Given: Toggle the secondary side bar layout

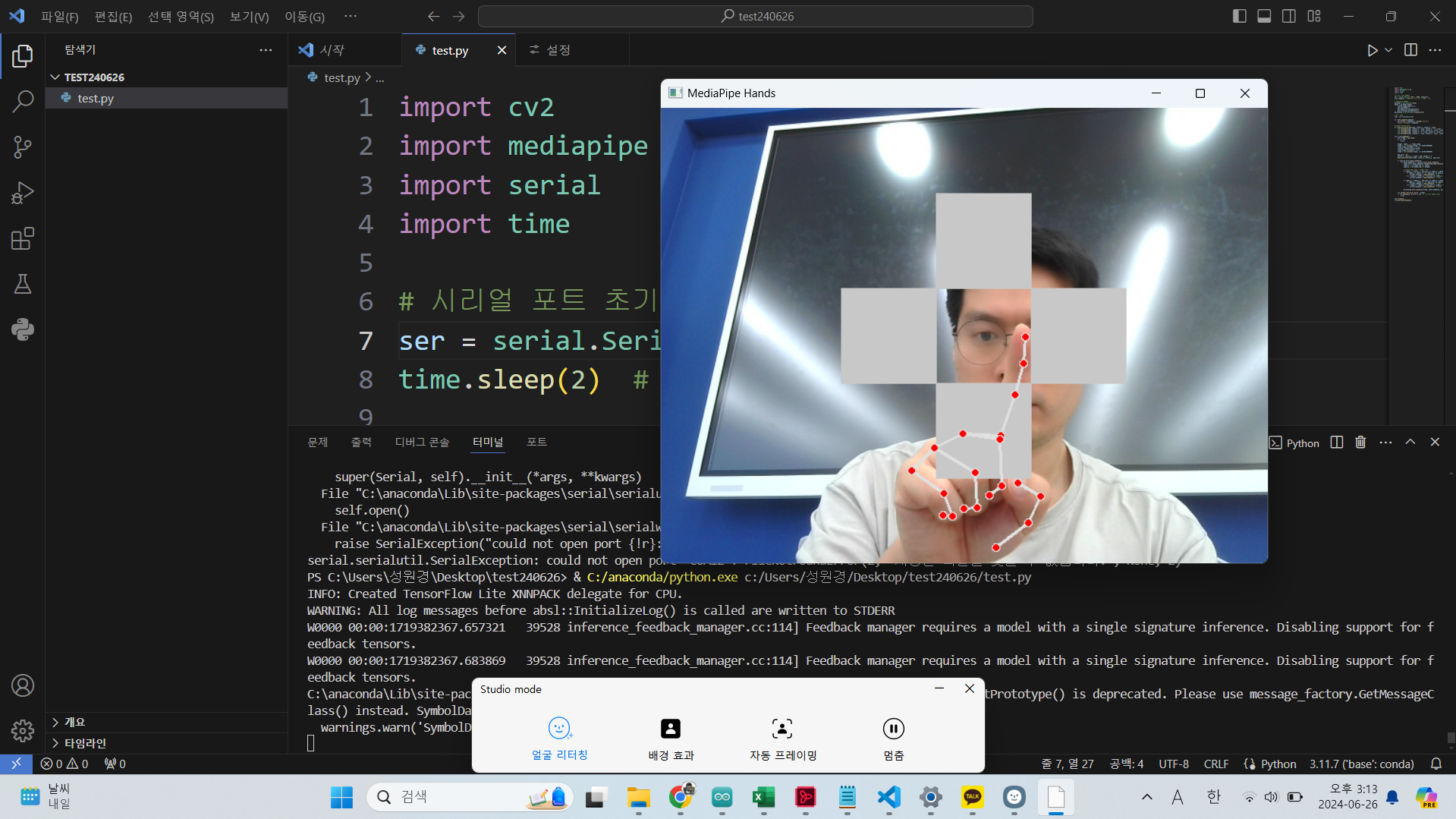Looking at the screenshot, I should pyautogui.click(x=1289, y=16).
